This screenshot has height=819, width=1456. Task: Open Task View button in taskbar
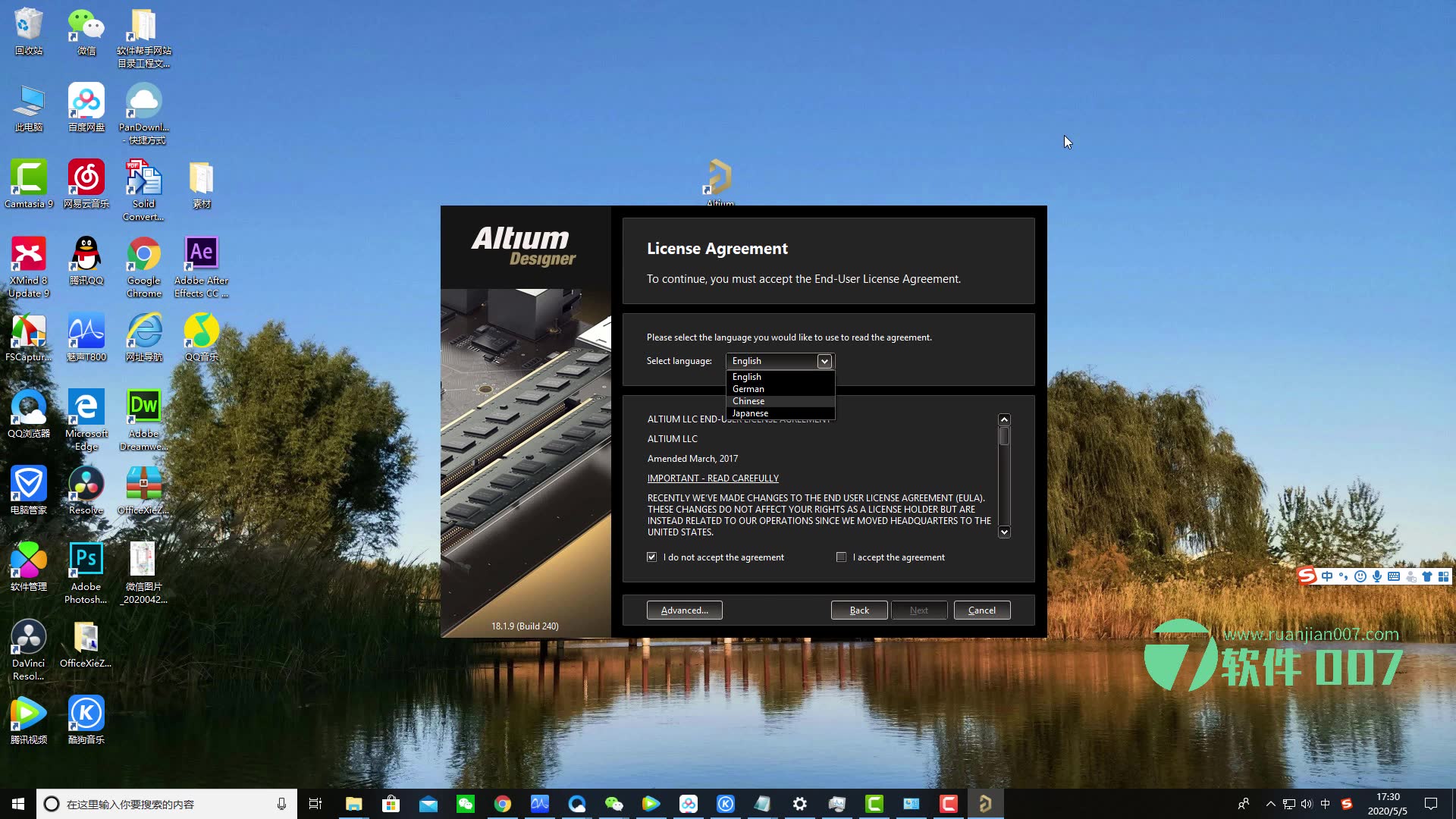(x=315, y=804)
